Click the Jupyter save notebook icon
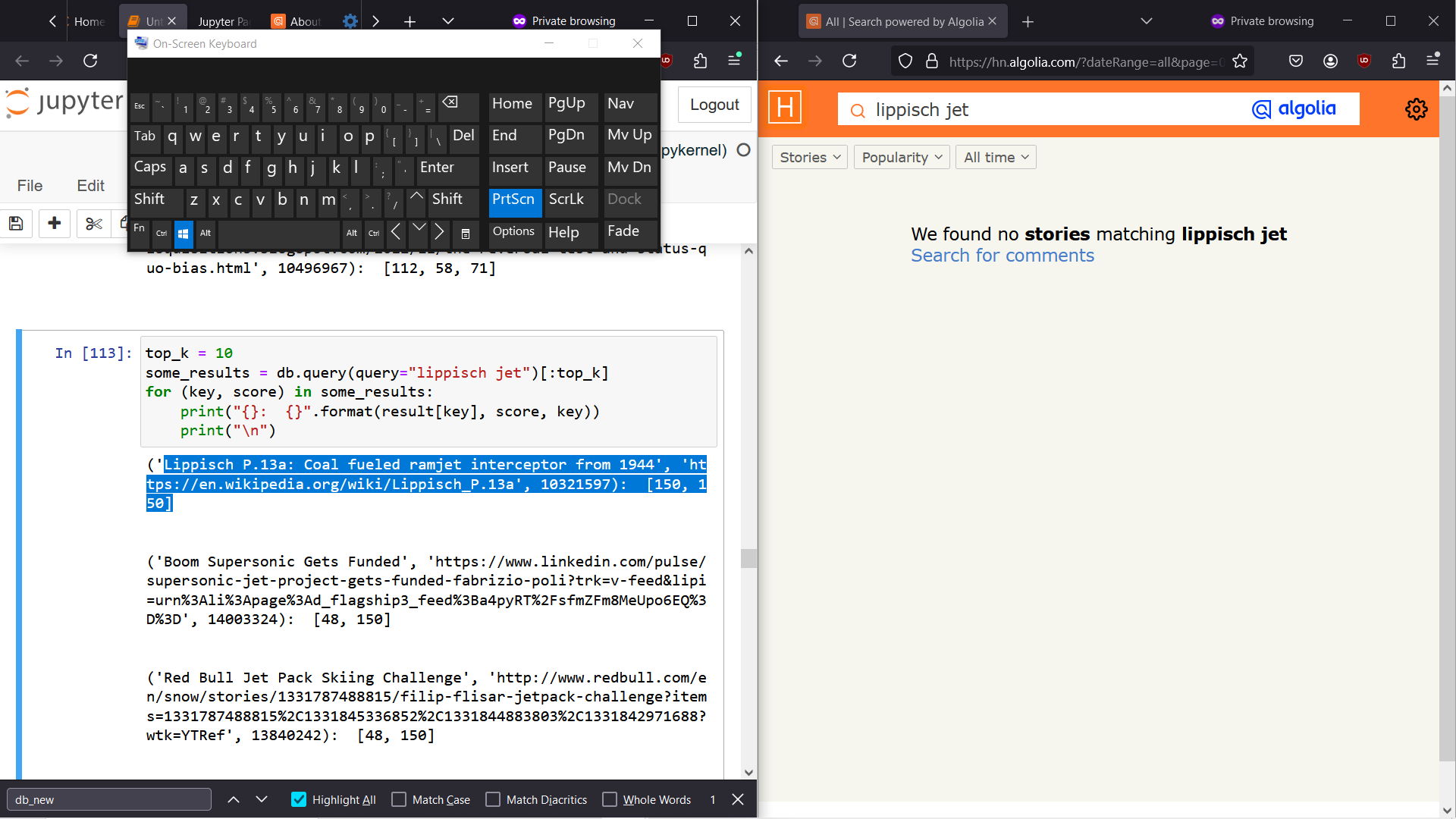The height and width of the screenshot is (819, 1456). (16, 224)
